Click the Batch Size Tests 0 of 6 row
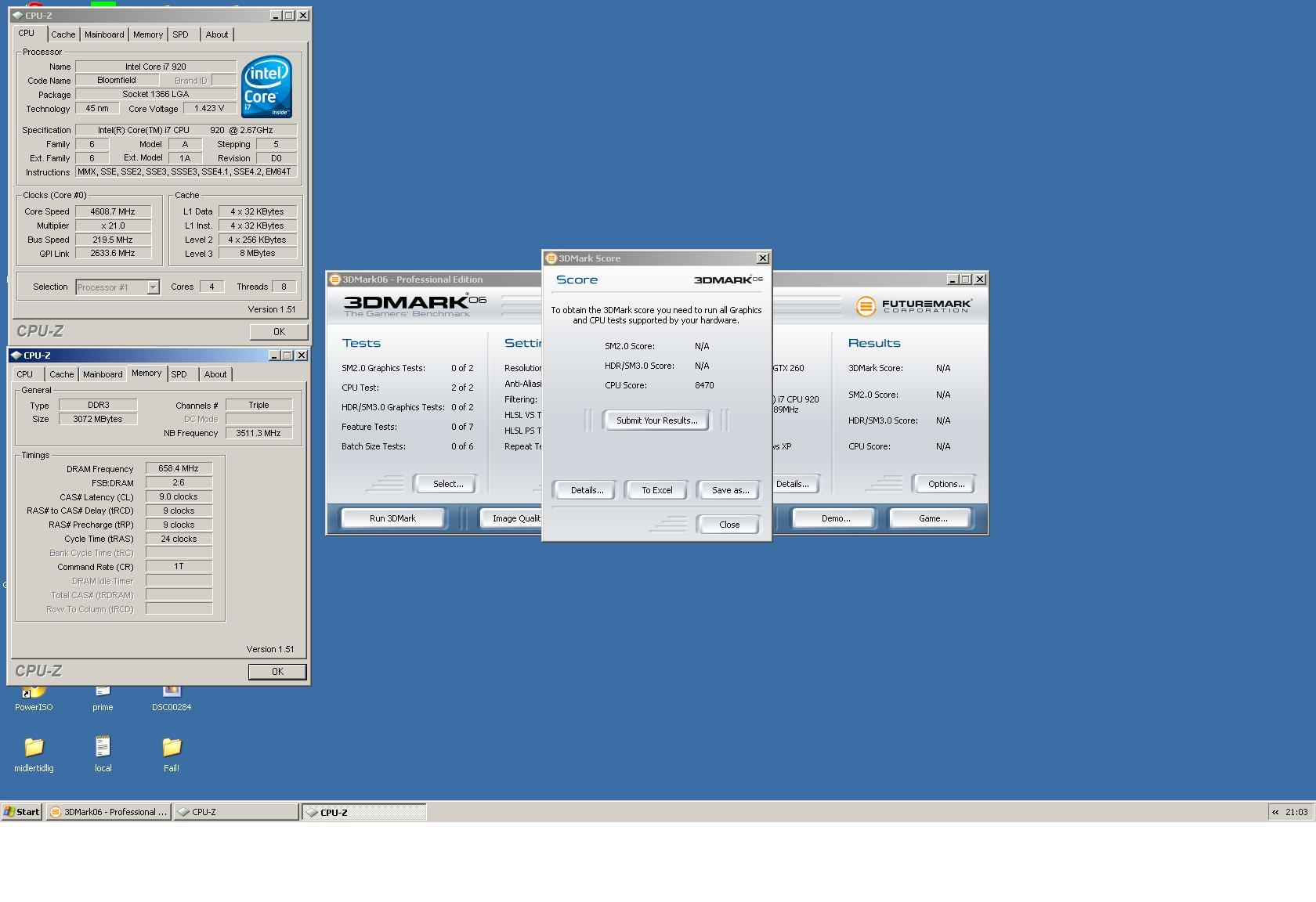This screenshot has height=902, width=1316. pyautogui.click(x=407, y=446)
